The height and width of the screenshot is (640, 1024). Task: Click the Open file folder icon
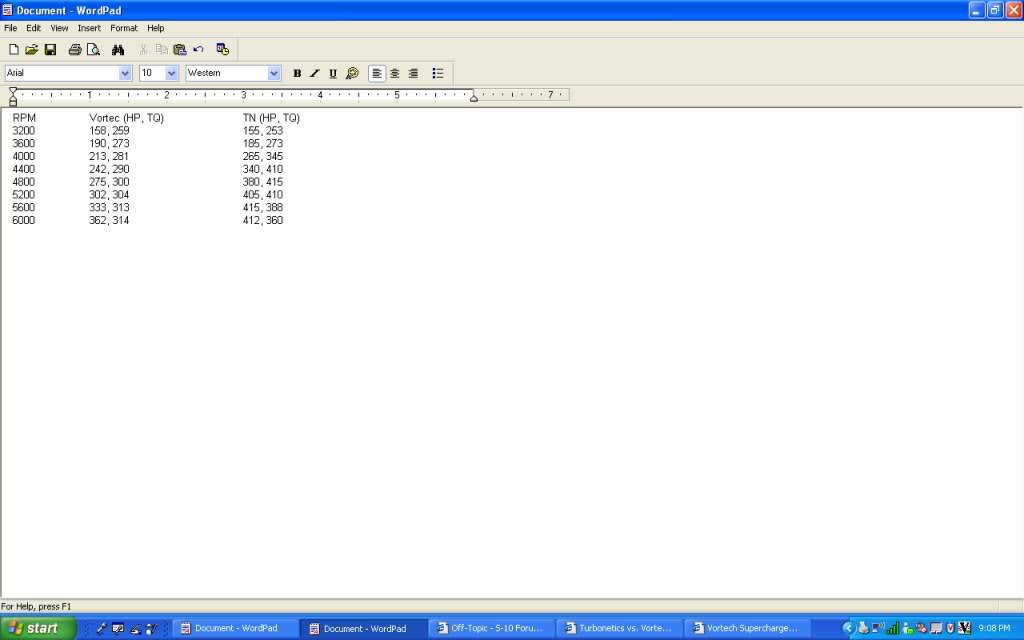point(31,50)
